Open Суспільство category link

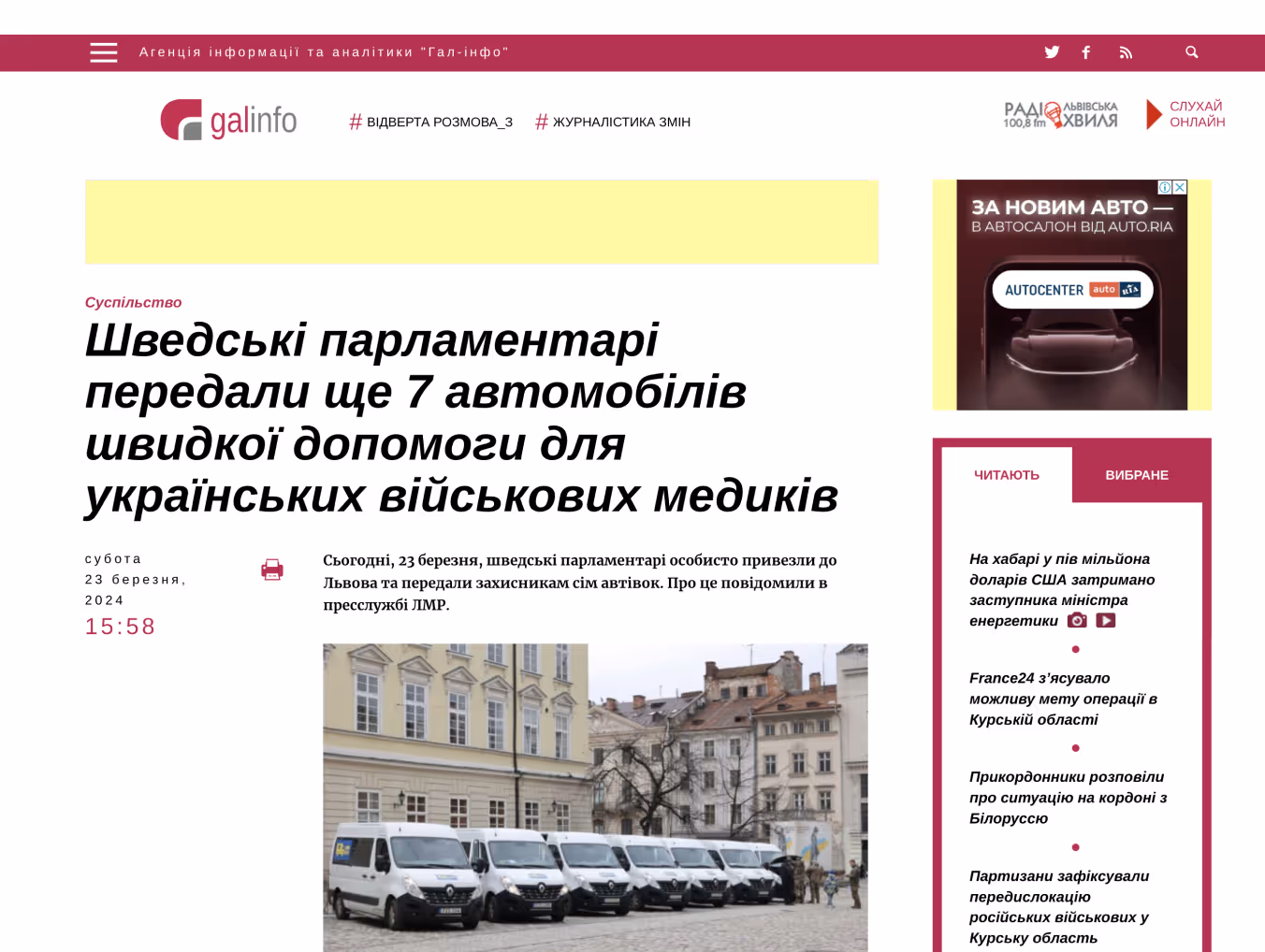pos(133,302)
